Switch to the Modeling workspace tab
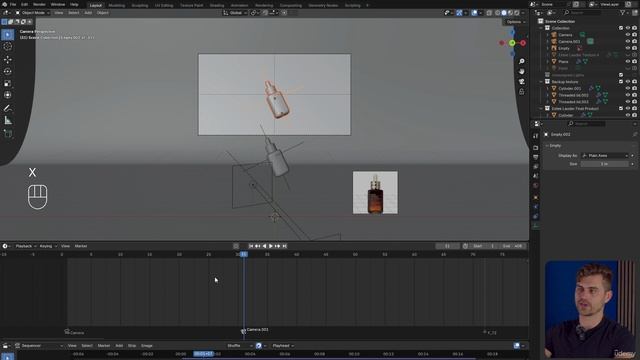The width and height of the screenshot is (640, 360). click(x=117, y=5)
